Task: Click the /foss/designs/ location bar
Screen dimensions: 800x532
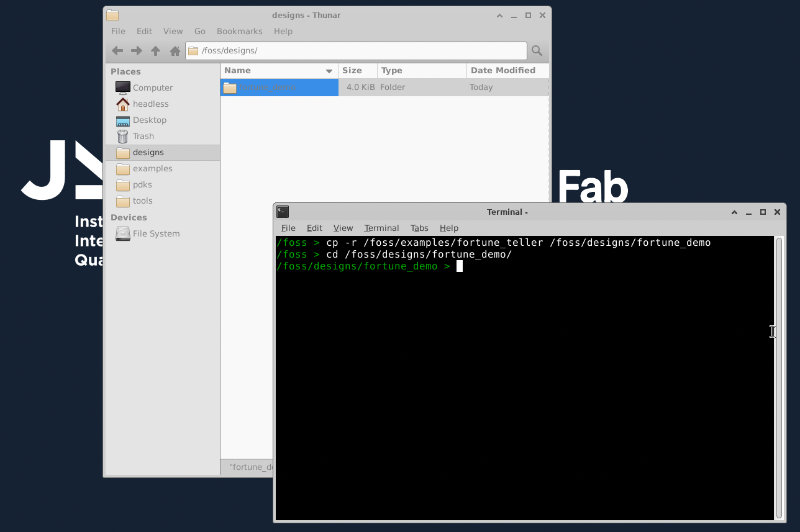Action: coord(356,50)
